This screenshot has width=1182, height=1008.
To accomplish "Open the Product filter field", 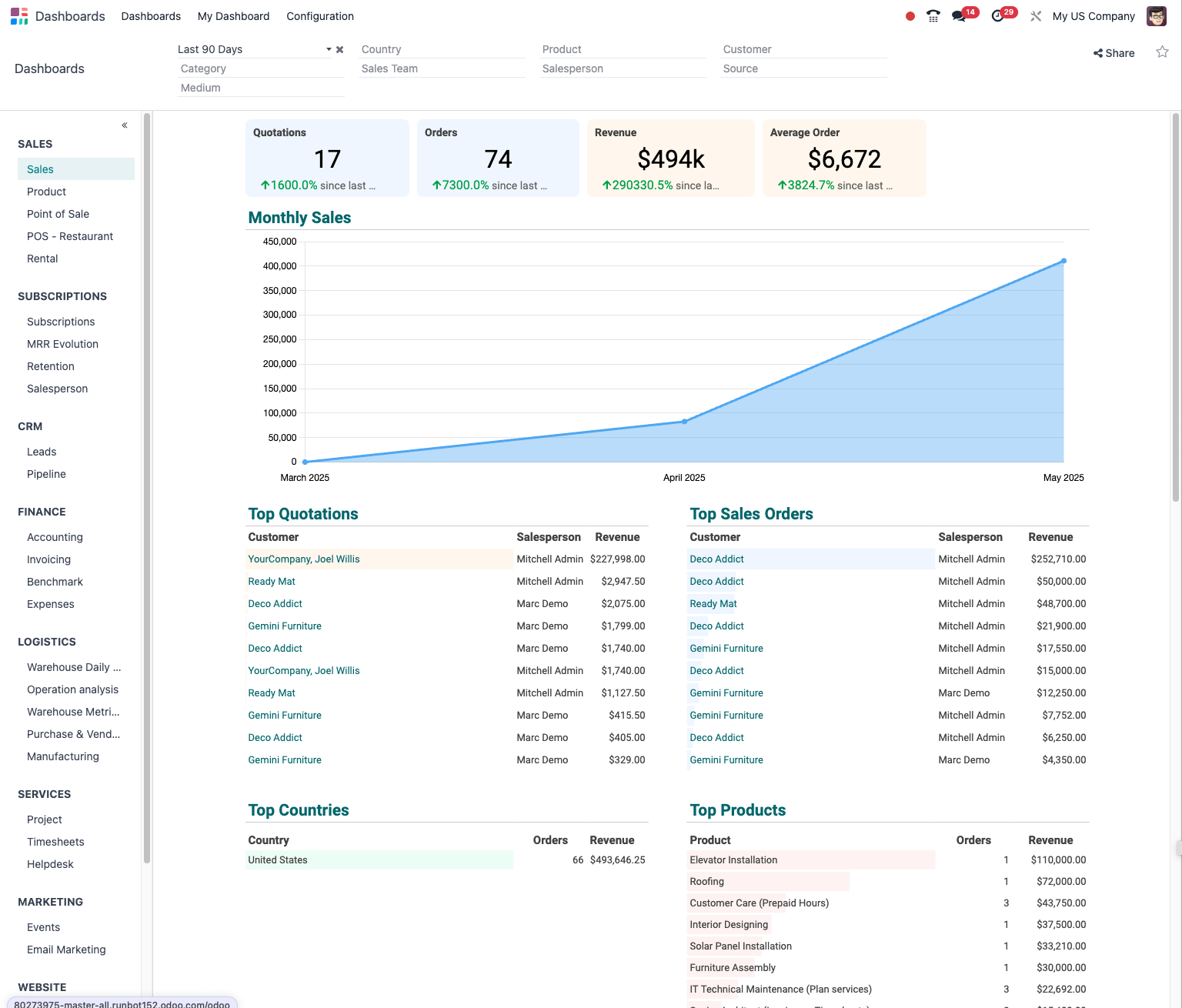I will (623, 49).
